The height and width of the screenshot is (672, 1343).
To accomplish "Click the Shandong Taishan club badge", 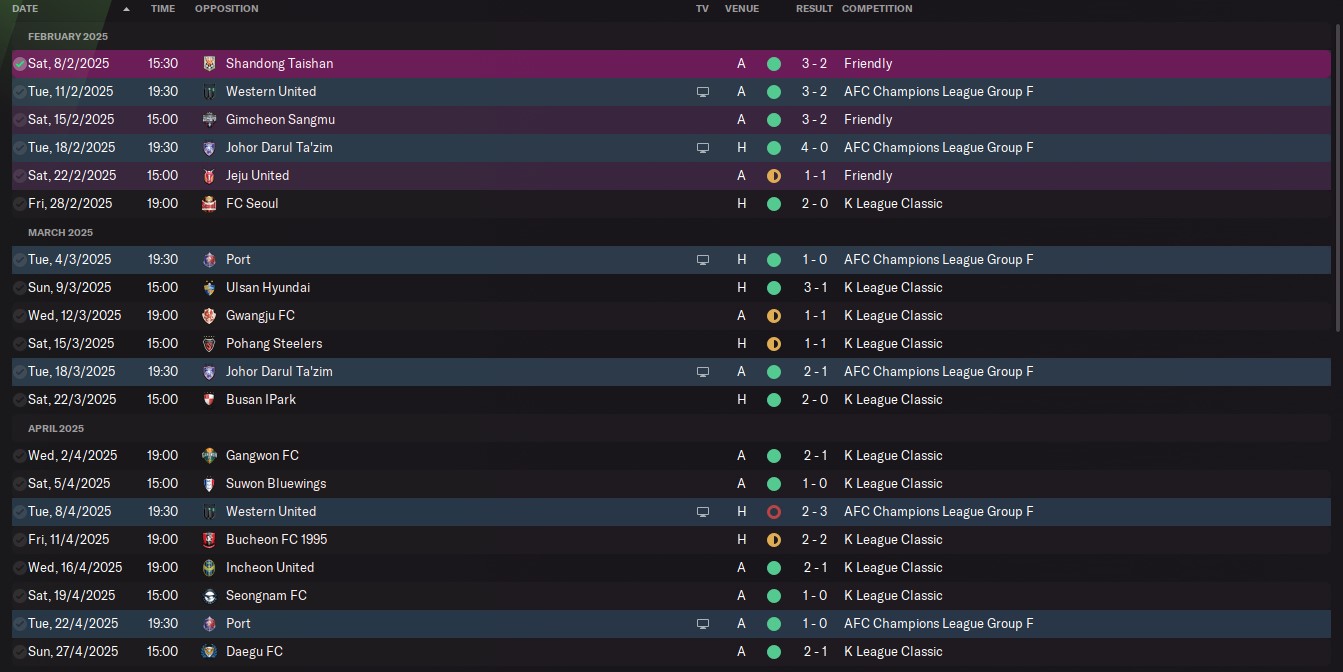I will [x=209, y=63].
